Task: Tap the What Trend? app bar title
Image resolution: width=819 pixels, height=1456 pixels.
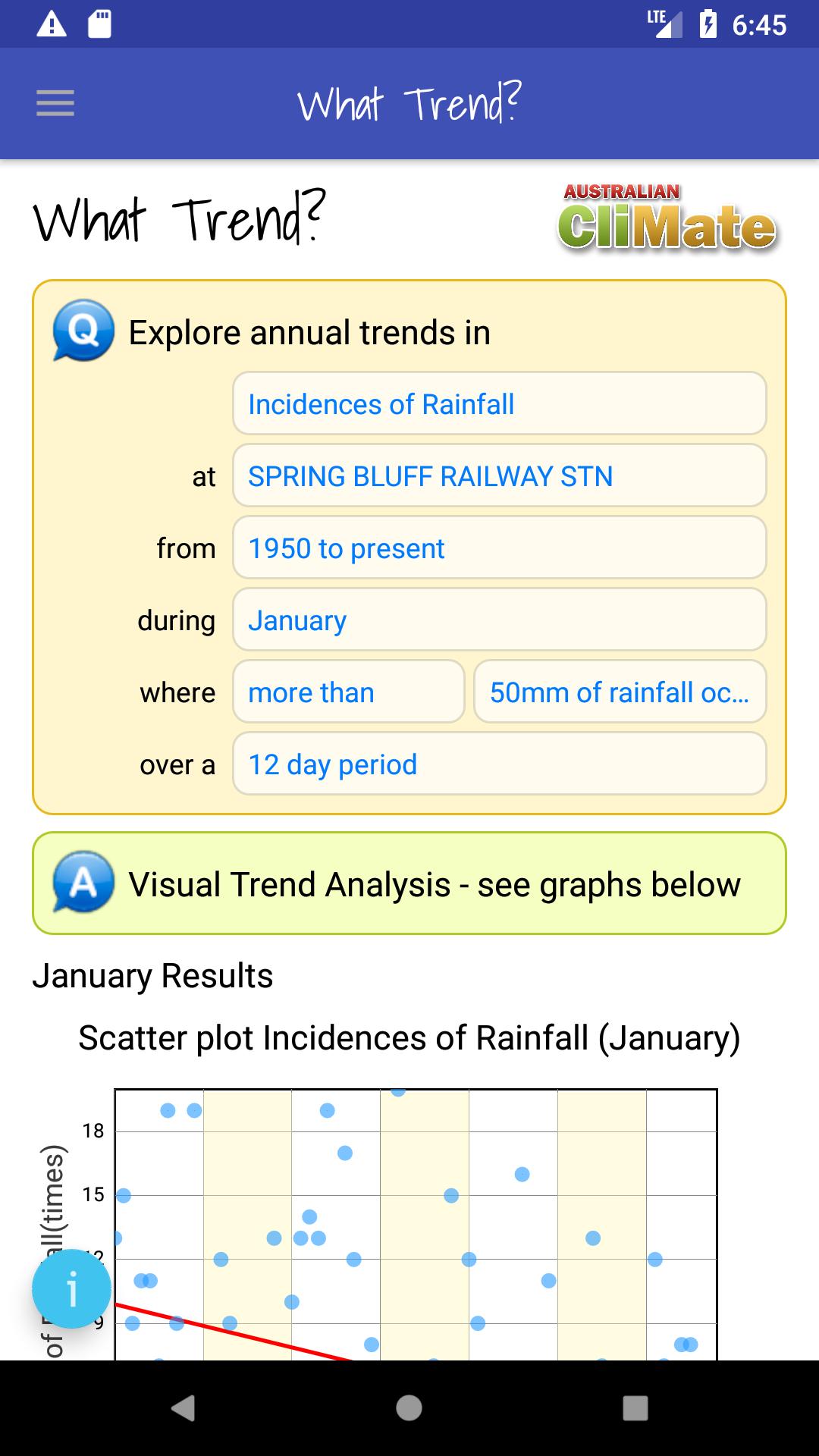Action: tap(409, 104)
